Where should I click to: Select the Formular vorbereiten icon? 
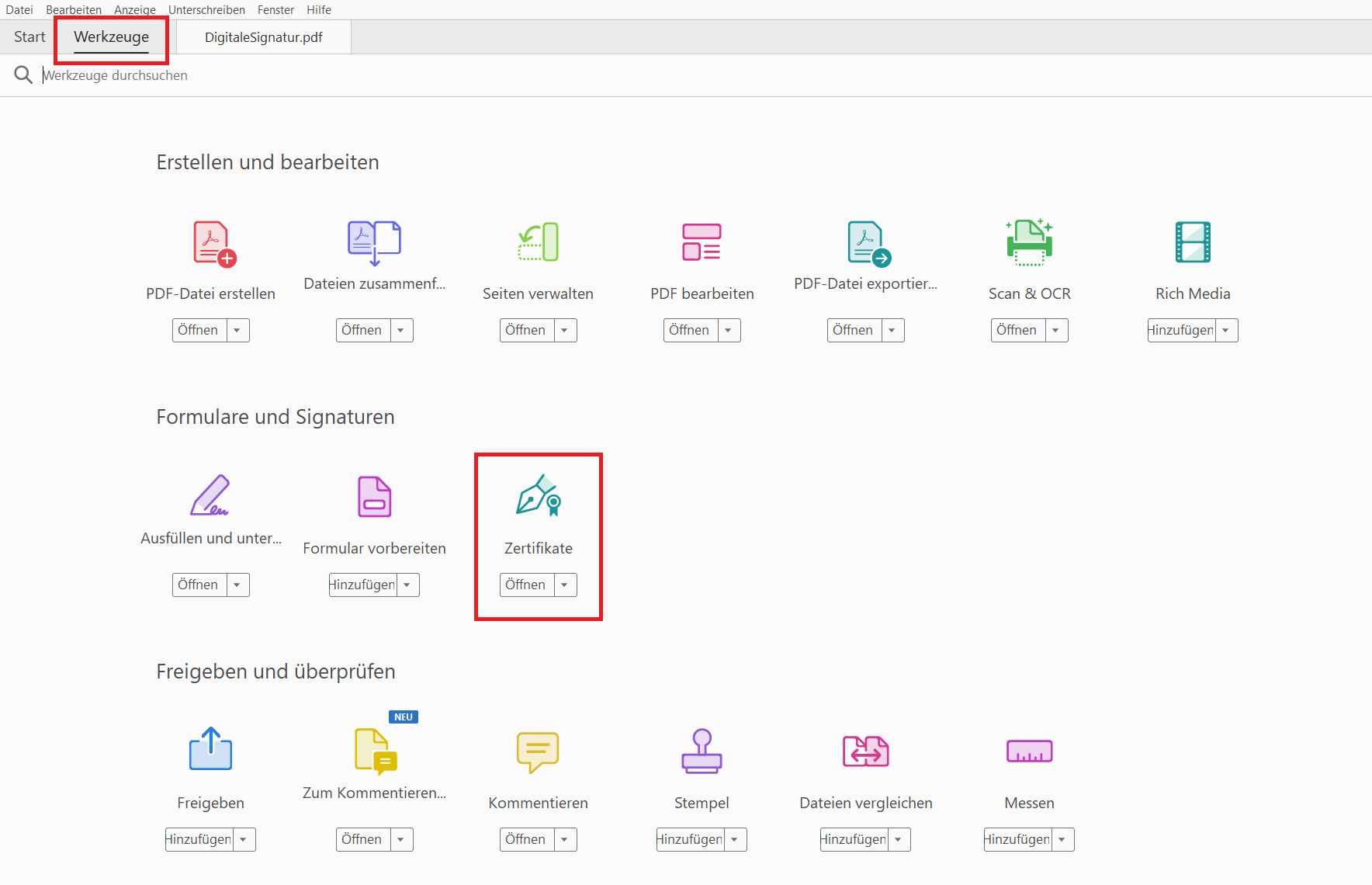click(x=374, y=497)
